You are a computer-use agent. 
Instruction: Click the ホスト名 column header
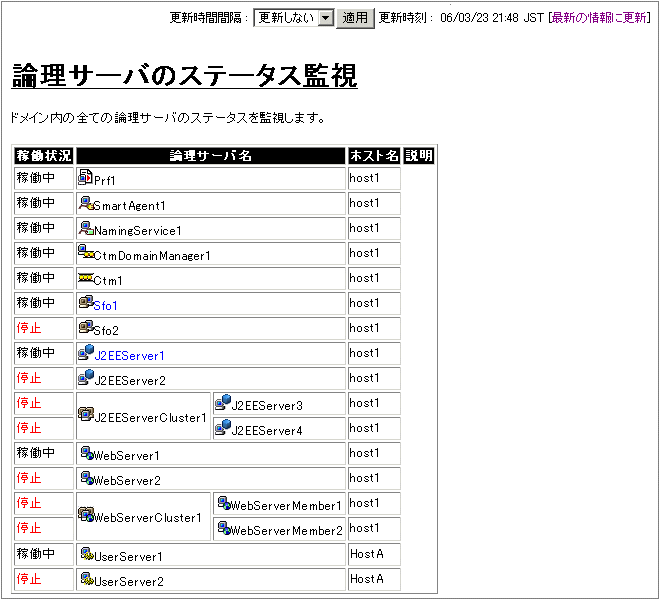point(374,155)
